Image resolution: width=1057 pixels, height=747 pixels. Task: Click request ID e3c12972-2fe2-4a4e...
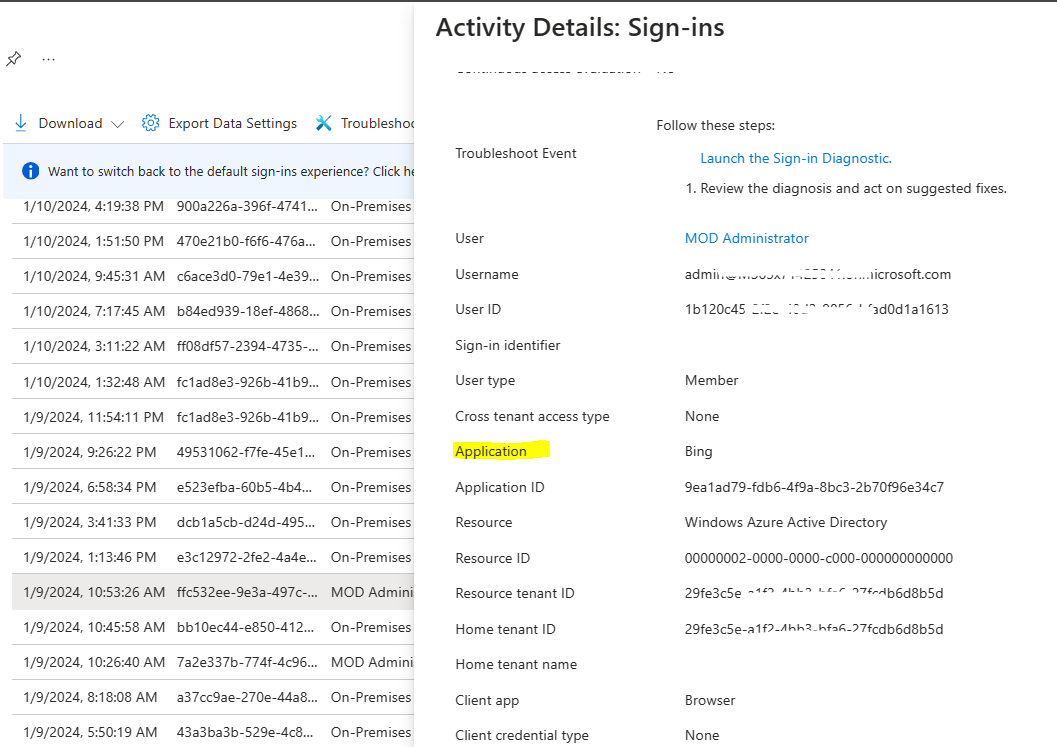point(247,558)
